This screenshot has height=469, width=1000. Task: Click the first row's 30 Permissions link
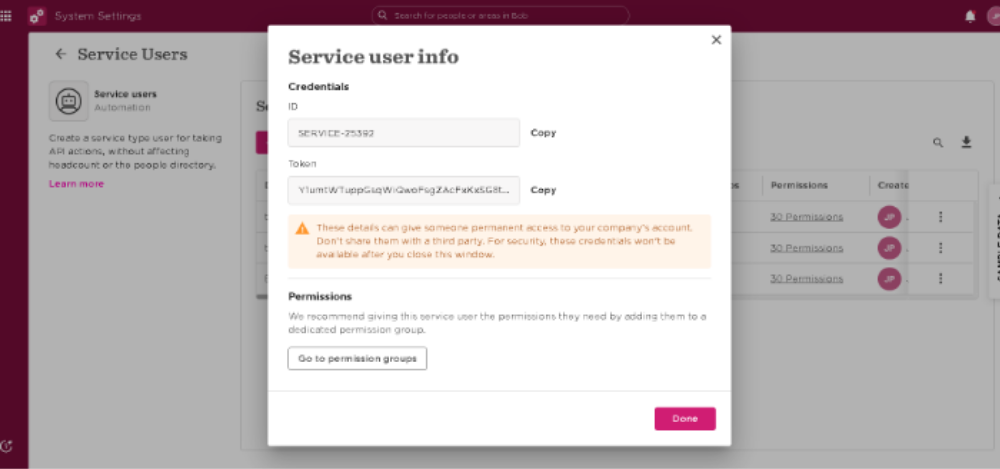pyautogui.click(x=807, y=217)
